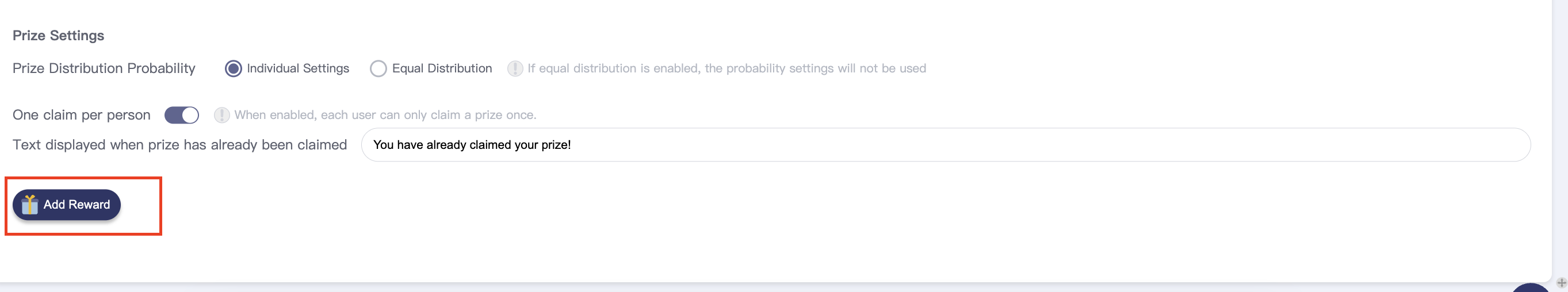The width and height of the screenshot is (1568, 292).
Task: Select the Individual Settings radio button
Action: [233, 69]
